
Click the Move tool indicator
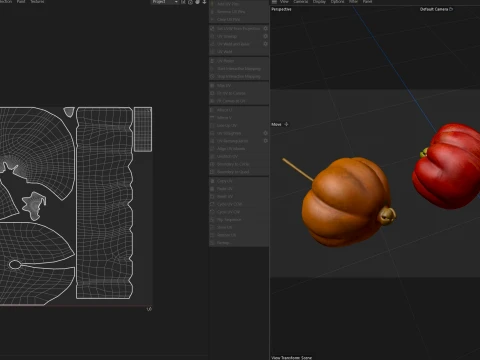(x=280, y=124)
